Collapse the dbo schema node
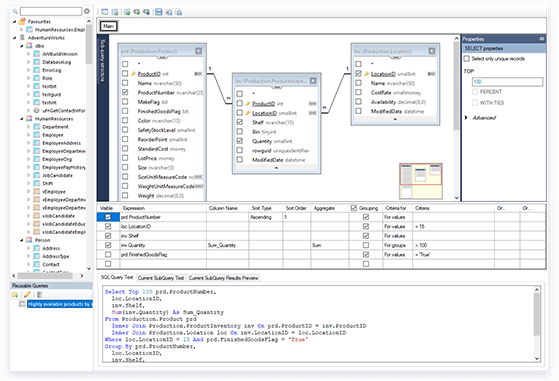559x381 pixels. tap(22, 46)
